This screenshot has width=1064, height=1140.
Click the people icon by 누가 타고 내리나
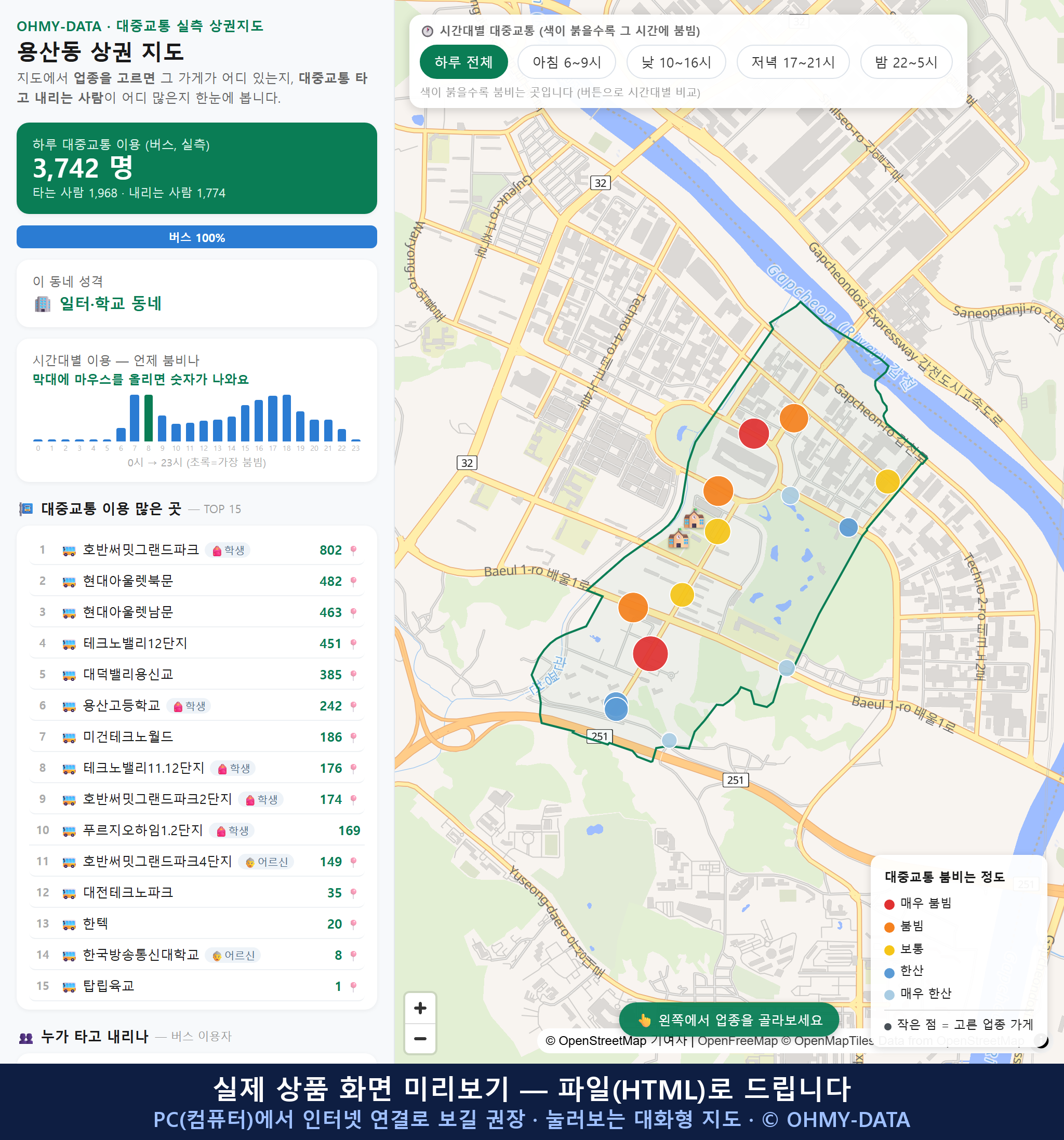[x=26, y=1037]
